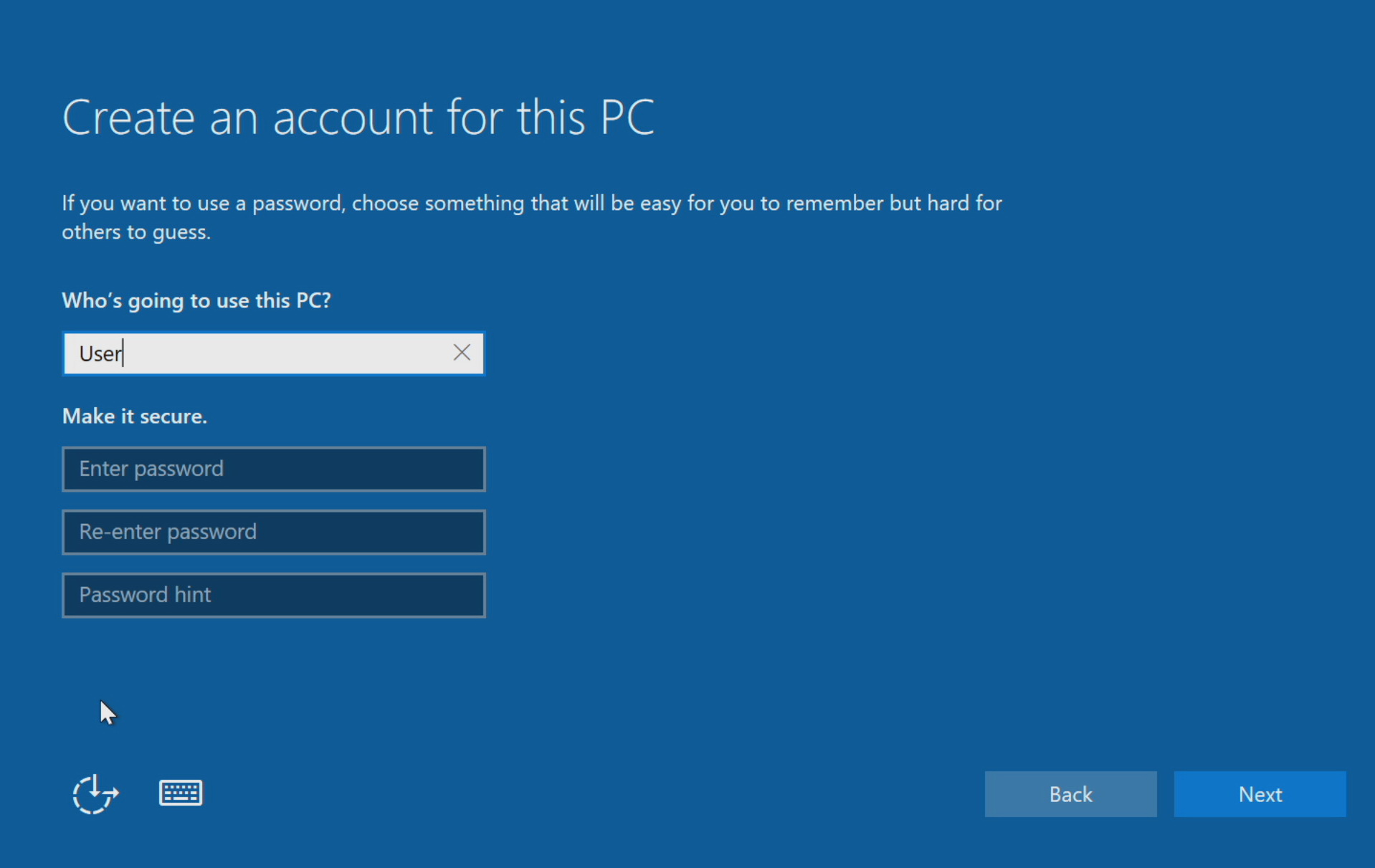This screenshot has width=1375, height=868.
Task: Proceed to next setup step via Next
Action: (x=1260, y=794)
